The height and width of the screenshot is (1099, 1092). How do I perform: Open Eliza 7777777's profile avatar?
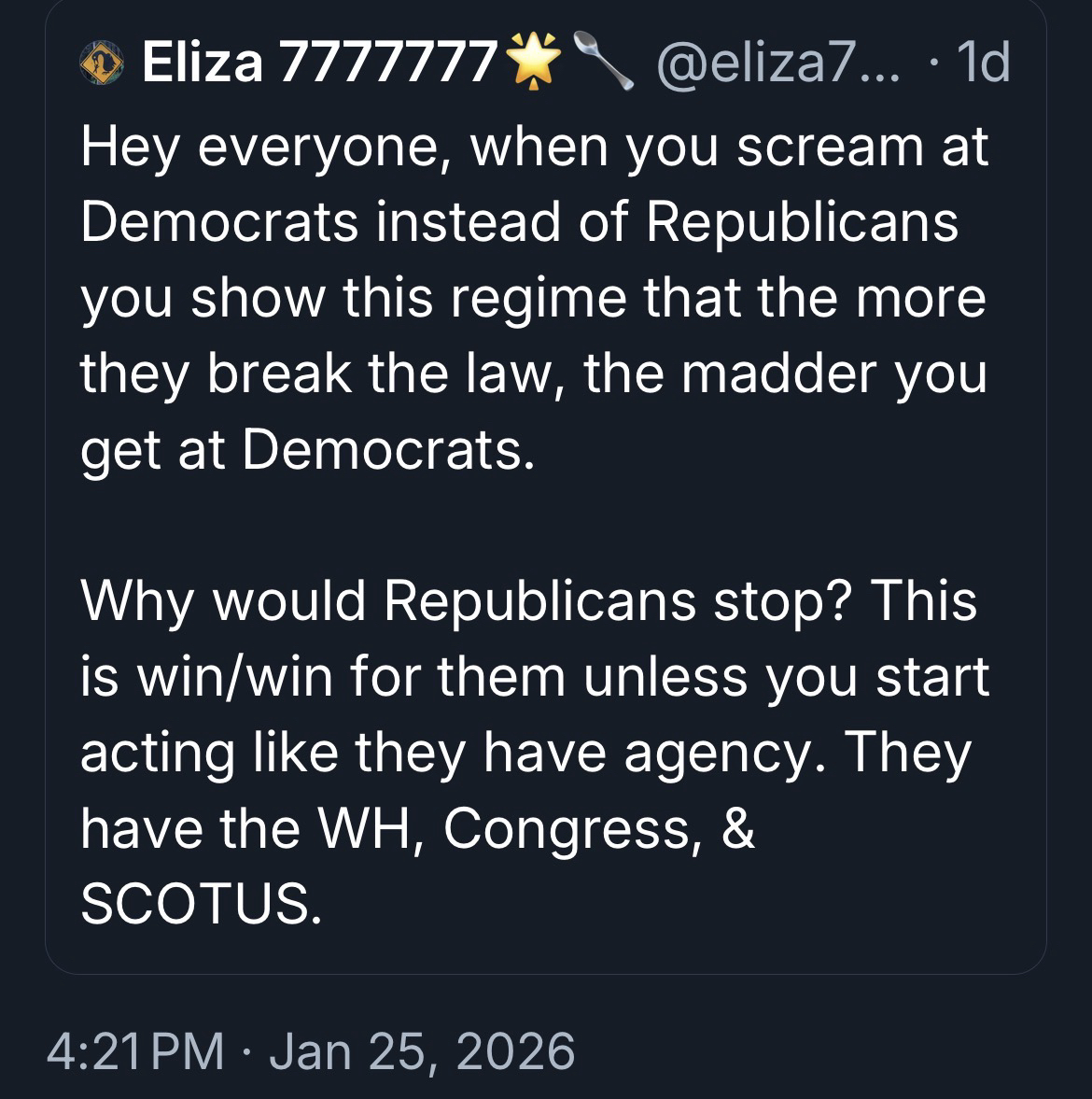(x=104, y=64)
